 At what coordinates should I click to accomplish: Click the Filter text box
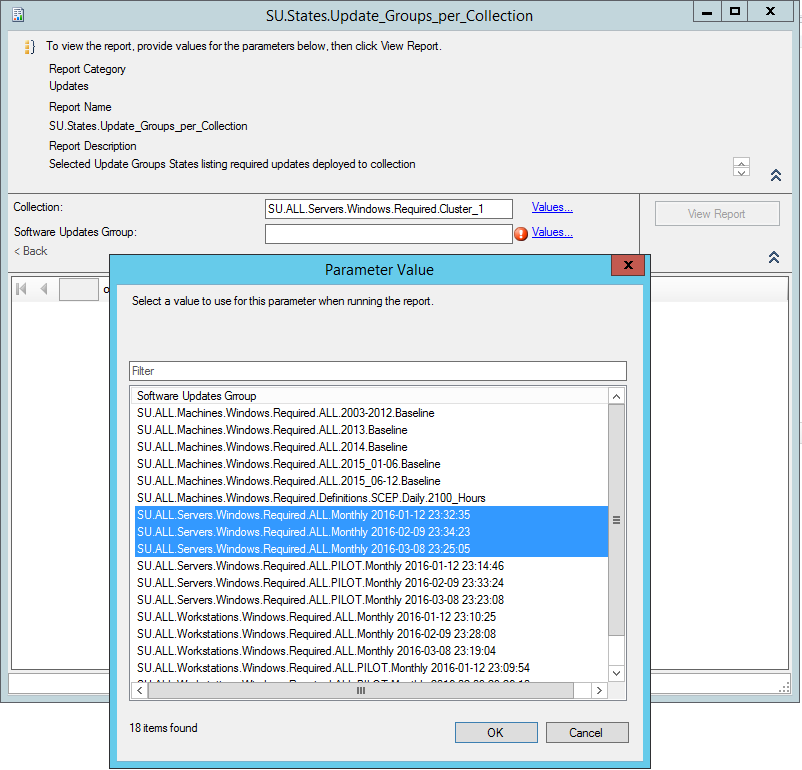[x=377, y=371]
